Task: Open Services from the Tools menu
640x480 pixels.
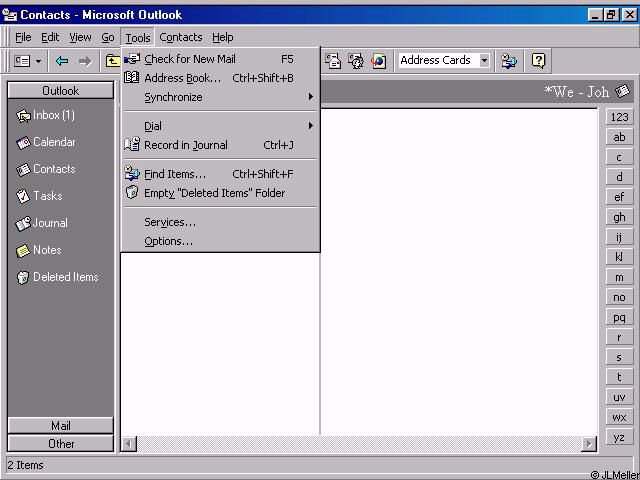Action: [x=220, y=222]
